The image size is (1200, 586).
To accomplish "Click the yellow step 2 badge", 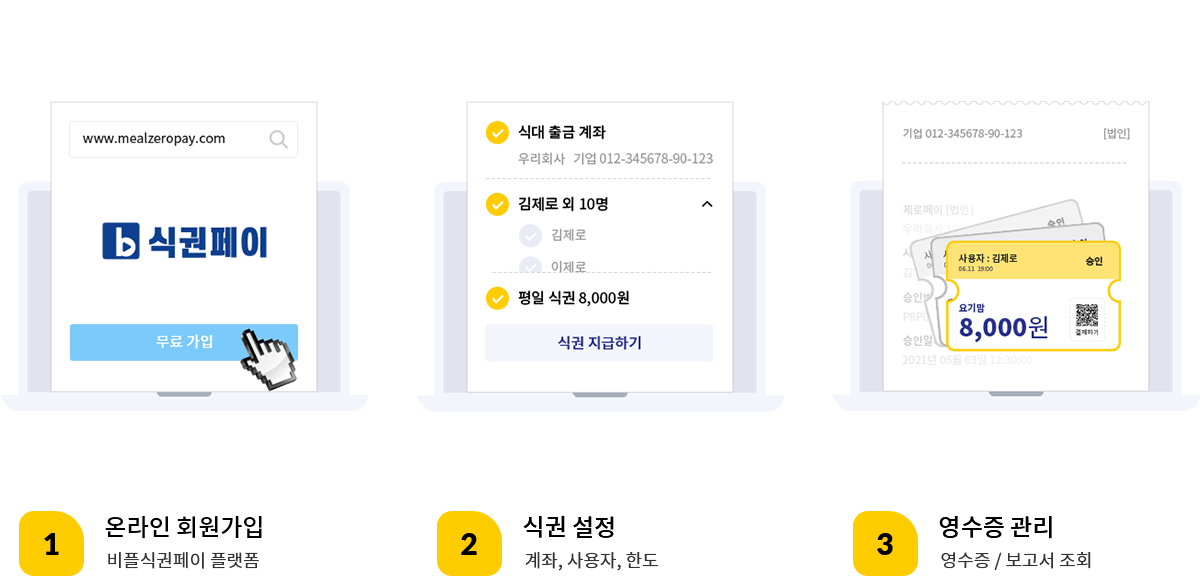I will (468, 543).
